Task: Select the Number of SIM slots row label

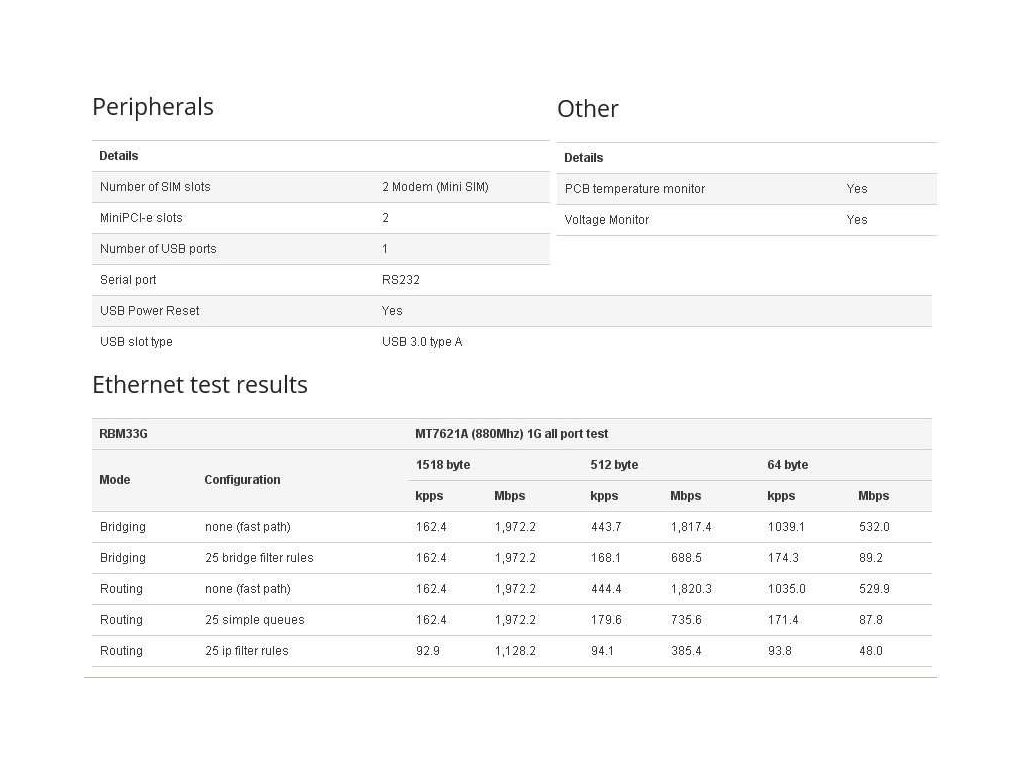Action: click(x=155, y=187)
